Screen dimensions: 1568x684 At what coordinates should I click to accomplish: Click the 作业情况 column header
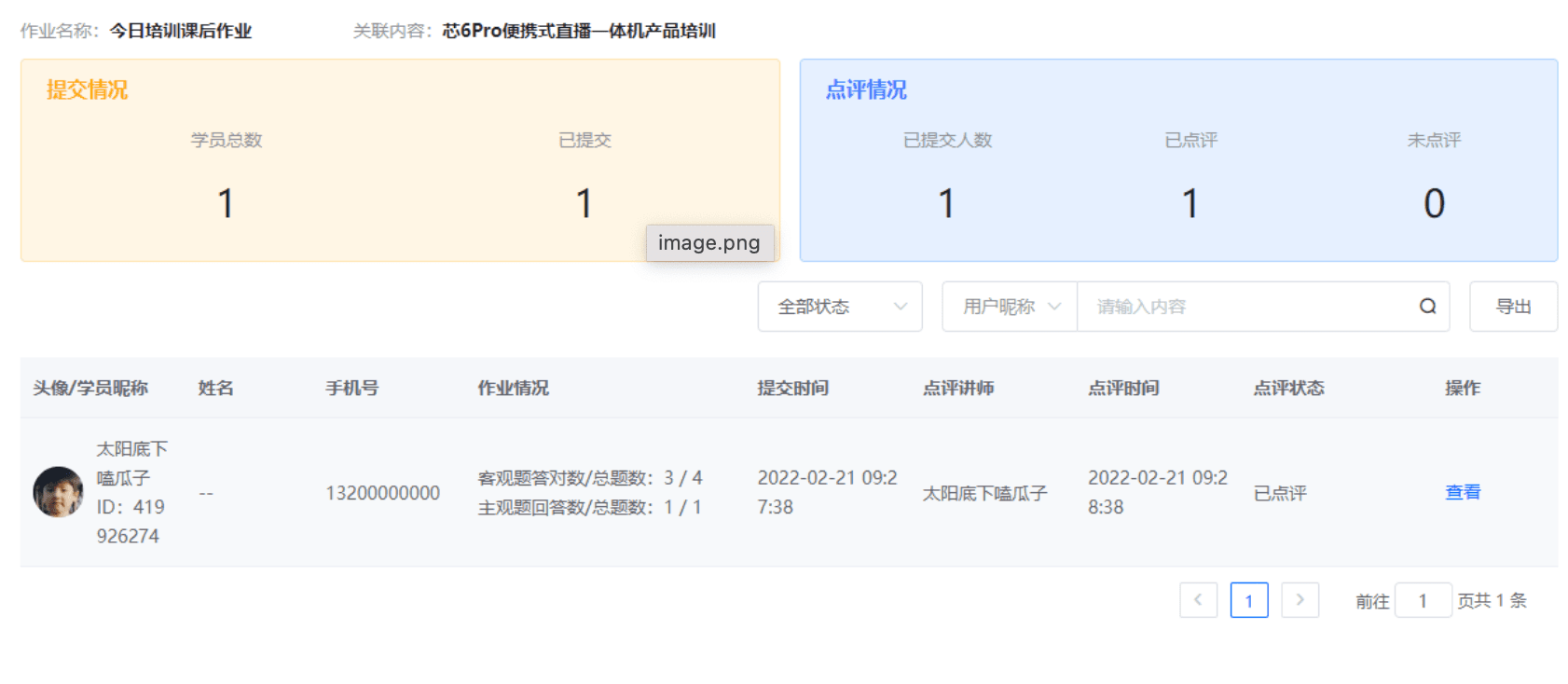pyautogui.click(x=513, y=388)
